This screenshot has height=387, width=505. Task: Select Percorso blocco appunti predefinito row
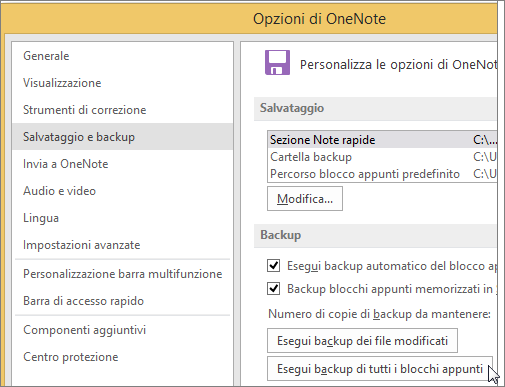(x=382, y=174)
